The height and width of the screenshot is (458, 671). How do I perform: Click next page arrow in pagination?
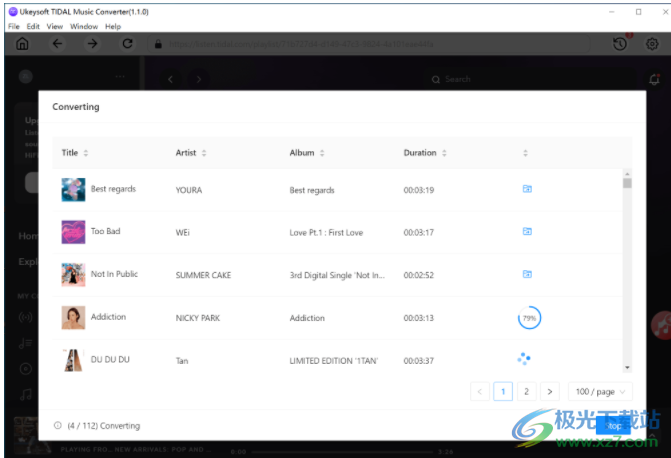click(550, 392)
